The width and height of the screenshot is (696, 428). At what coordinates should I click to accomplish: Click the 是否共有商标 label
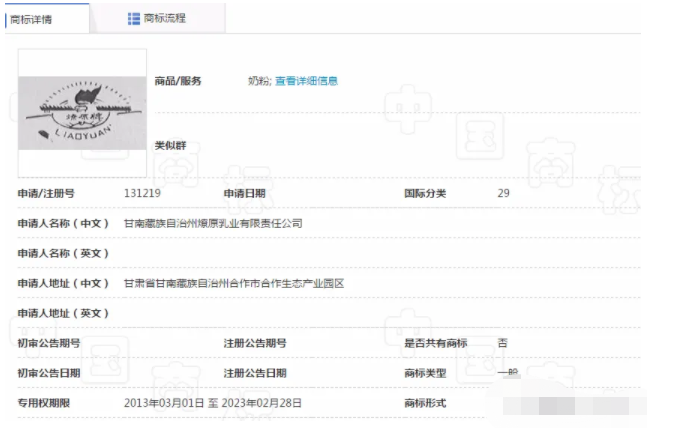coord(436,343)
